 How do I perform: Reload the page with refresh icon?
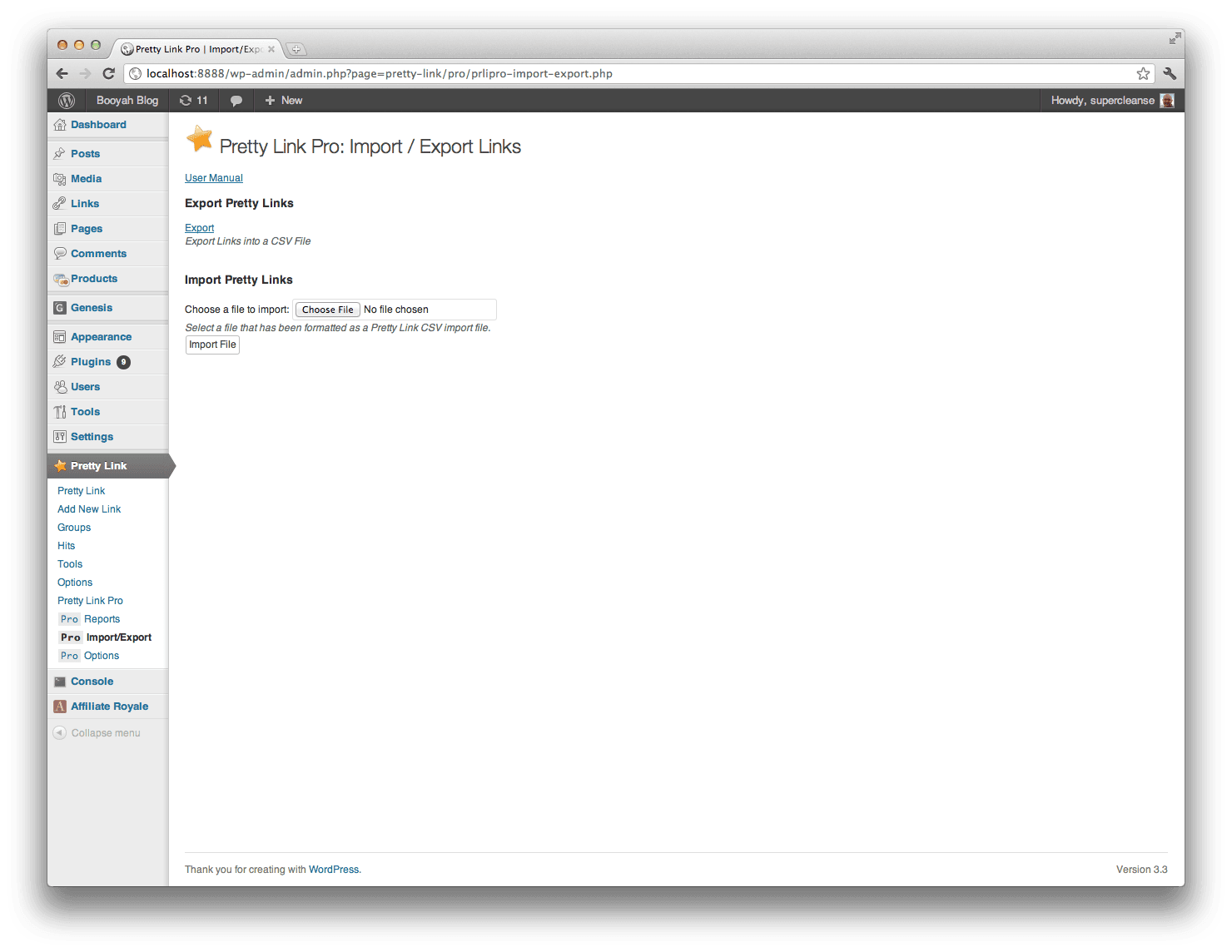[x=108, y=73]
